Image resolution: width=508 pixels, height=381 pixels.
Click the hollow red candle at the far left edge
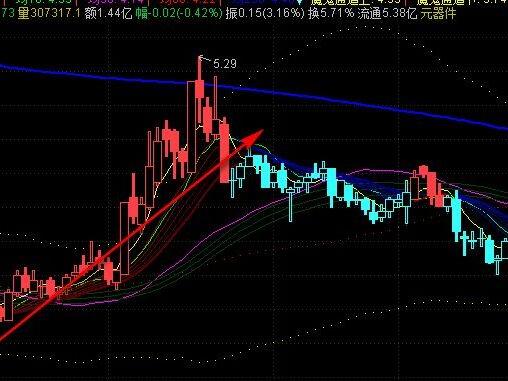[x=8, y=305]
